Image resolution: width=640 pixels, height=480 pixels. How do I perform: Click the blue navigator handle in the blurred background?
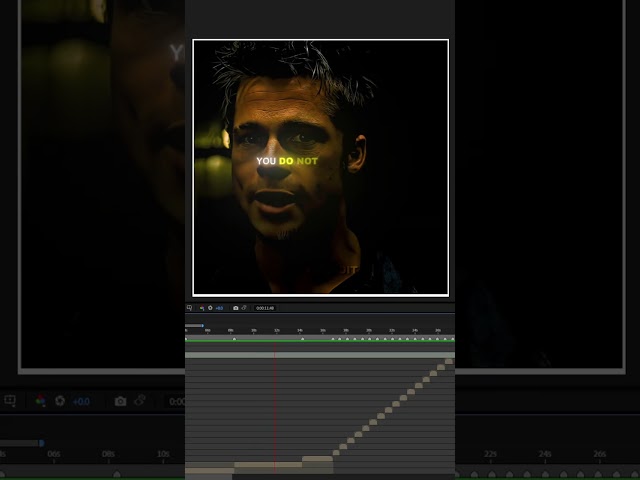point(42,443)
